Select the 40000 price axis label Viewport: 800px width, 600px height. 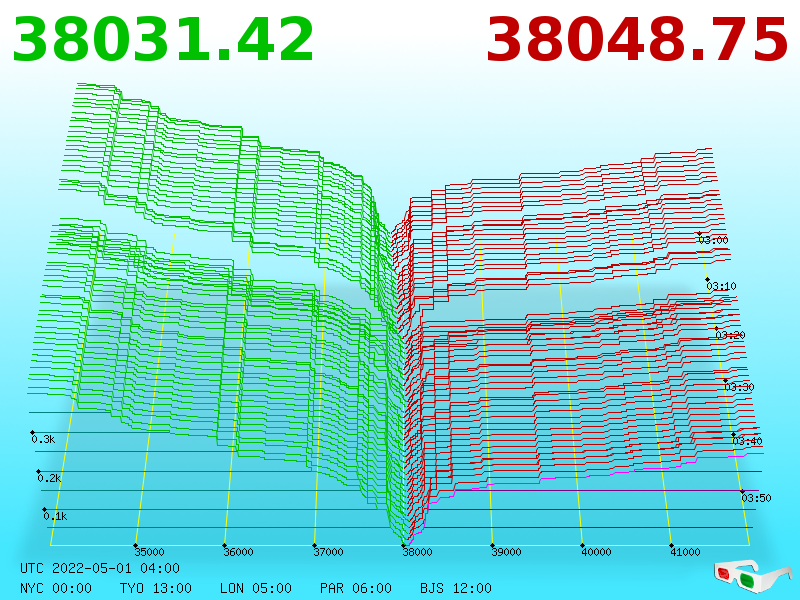click(596, 552)
